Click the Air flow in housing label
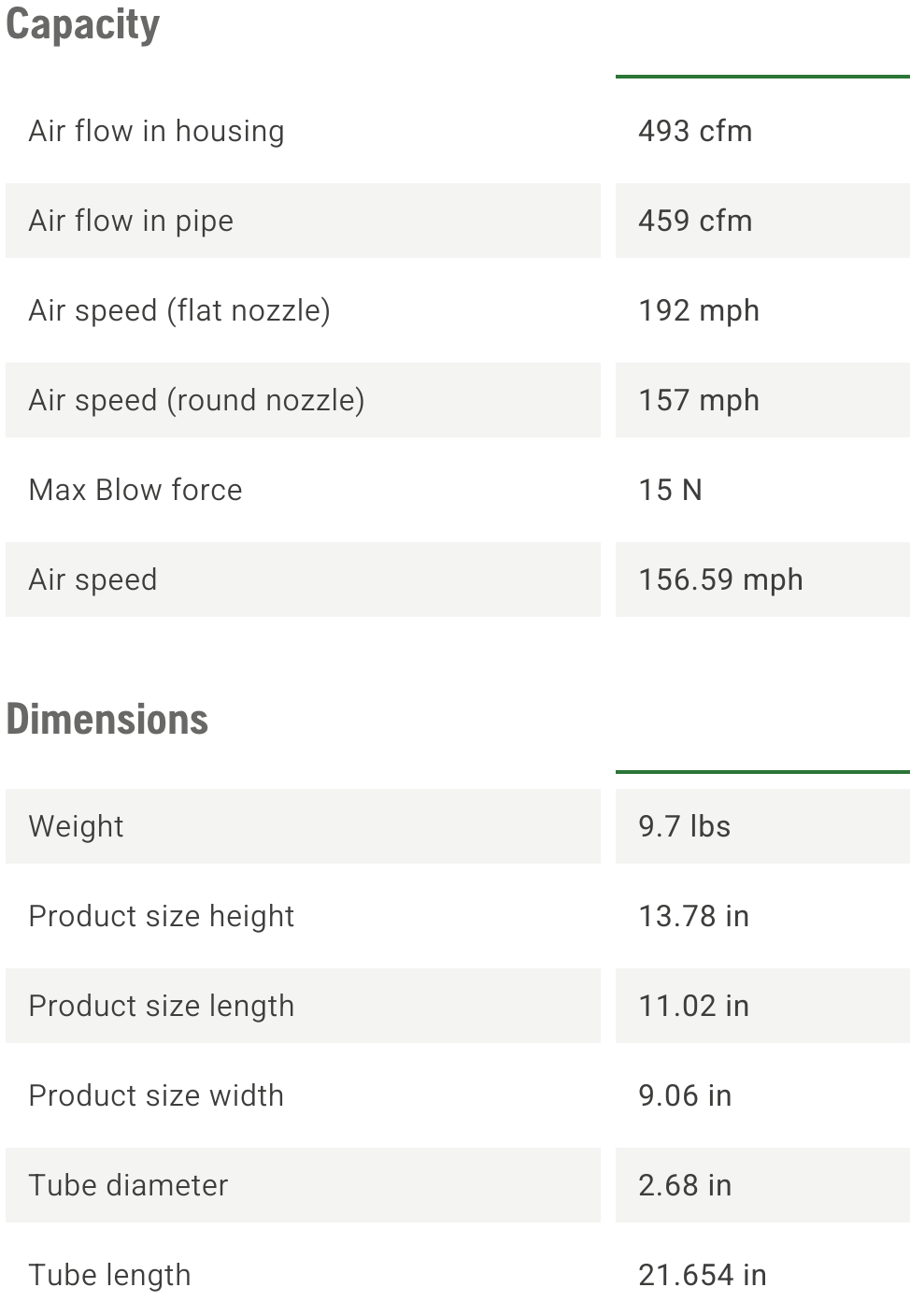910x1316 pixels. point(156,131)
